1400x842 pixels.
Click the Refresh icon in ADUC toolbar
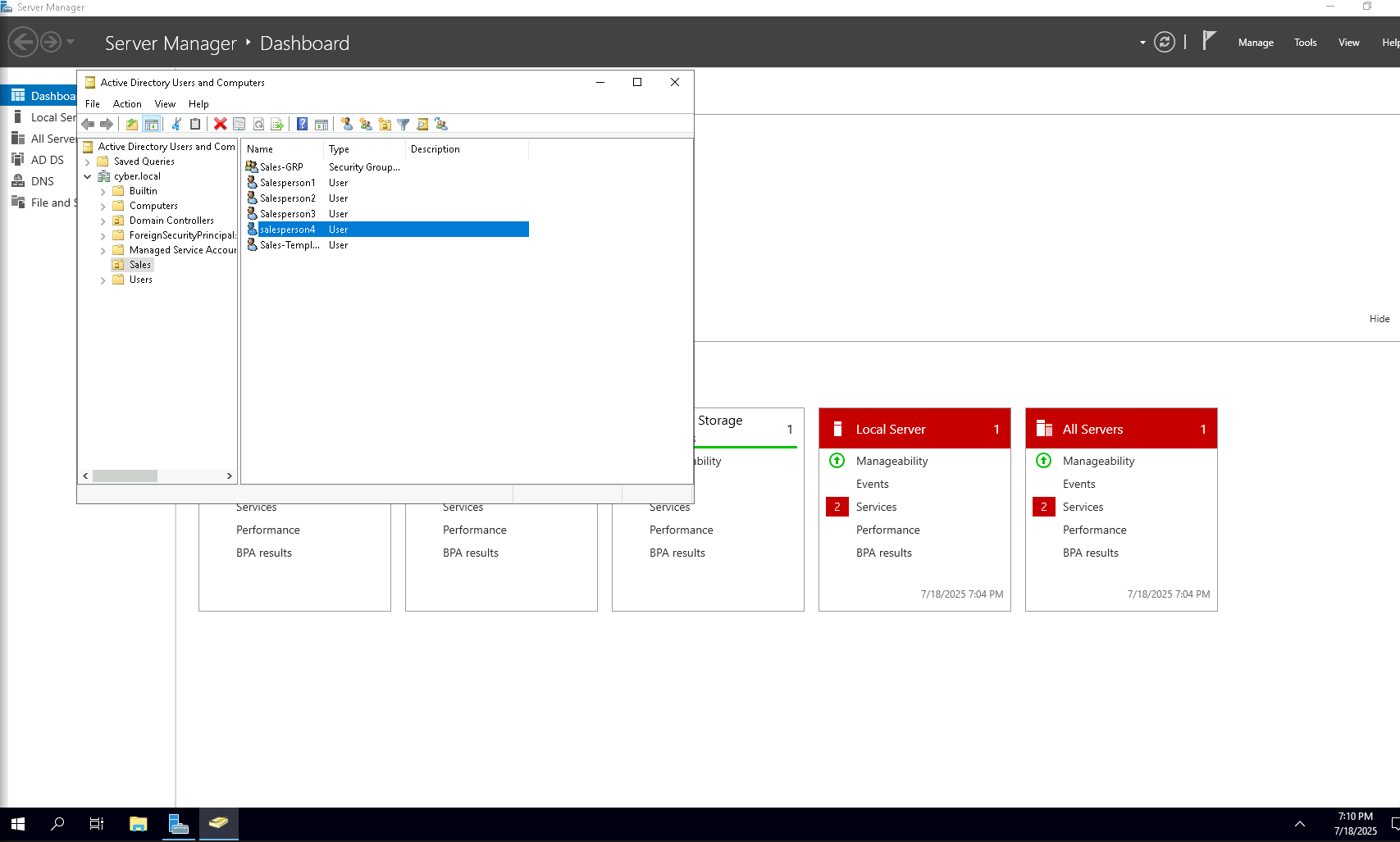point(258,124)
